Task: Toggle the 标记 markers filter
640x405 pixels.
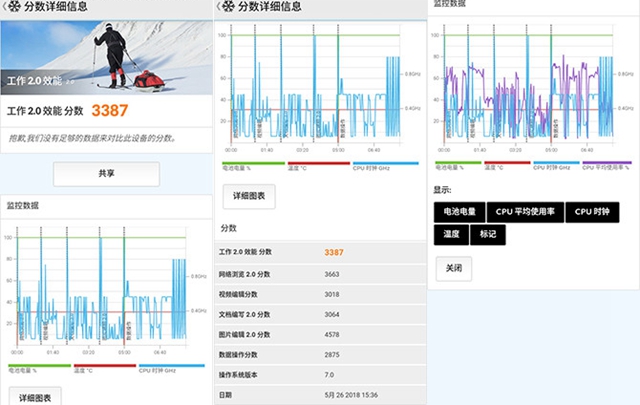Action: [x=487, y=235]
